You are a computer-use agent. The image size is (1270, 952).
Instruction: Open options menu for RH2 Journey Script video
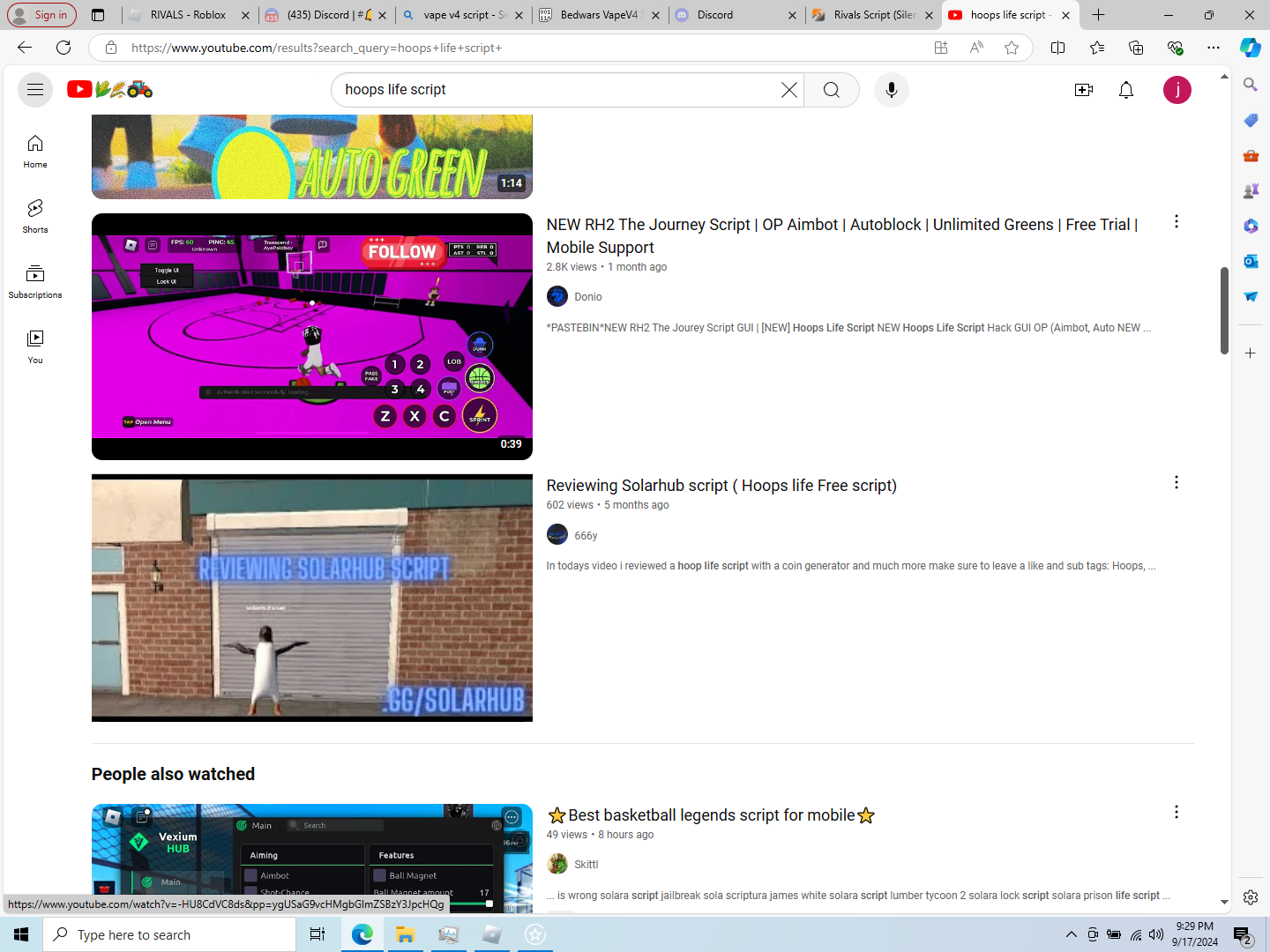pos(1176,222)
